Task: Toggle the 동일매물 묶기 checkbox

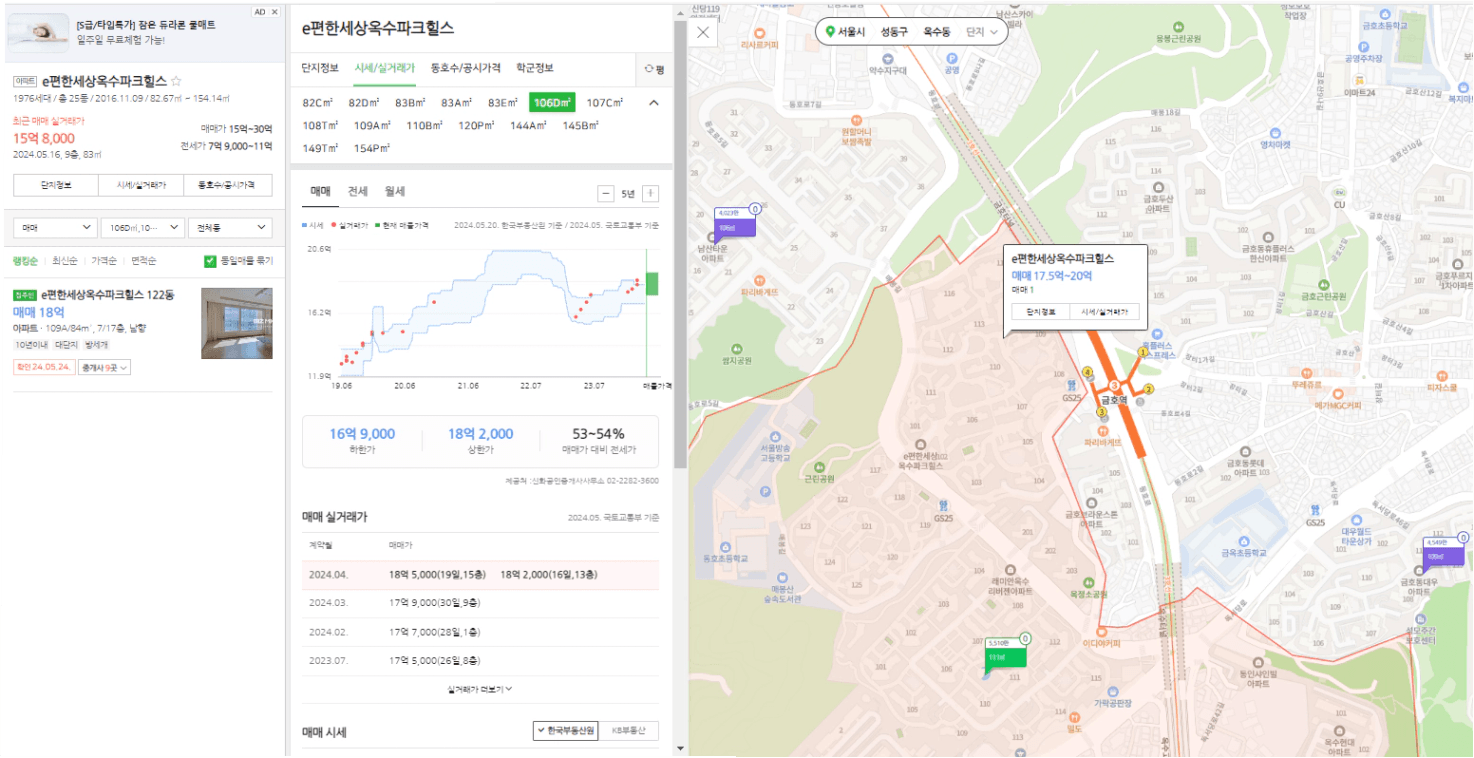Action: point(210,261)
